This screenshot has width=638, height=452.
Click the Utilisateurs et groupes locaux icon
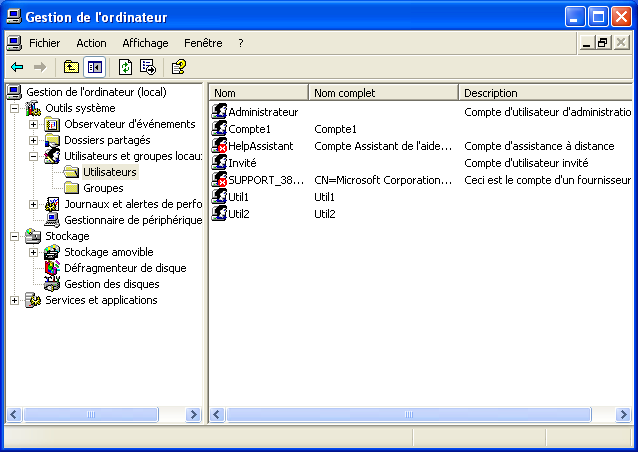[x=52, y=156]
